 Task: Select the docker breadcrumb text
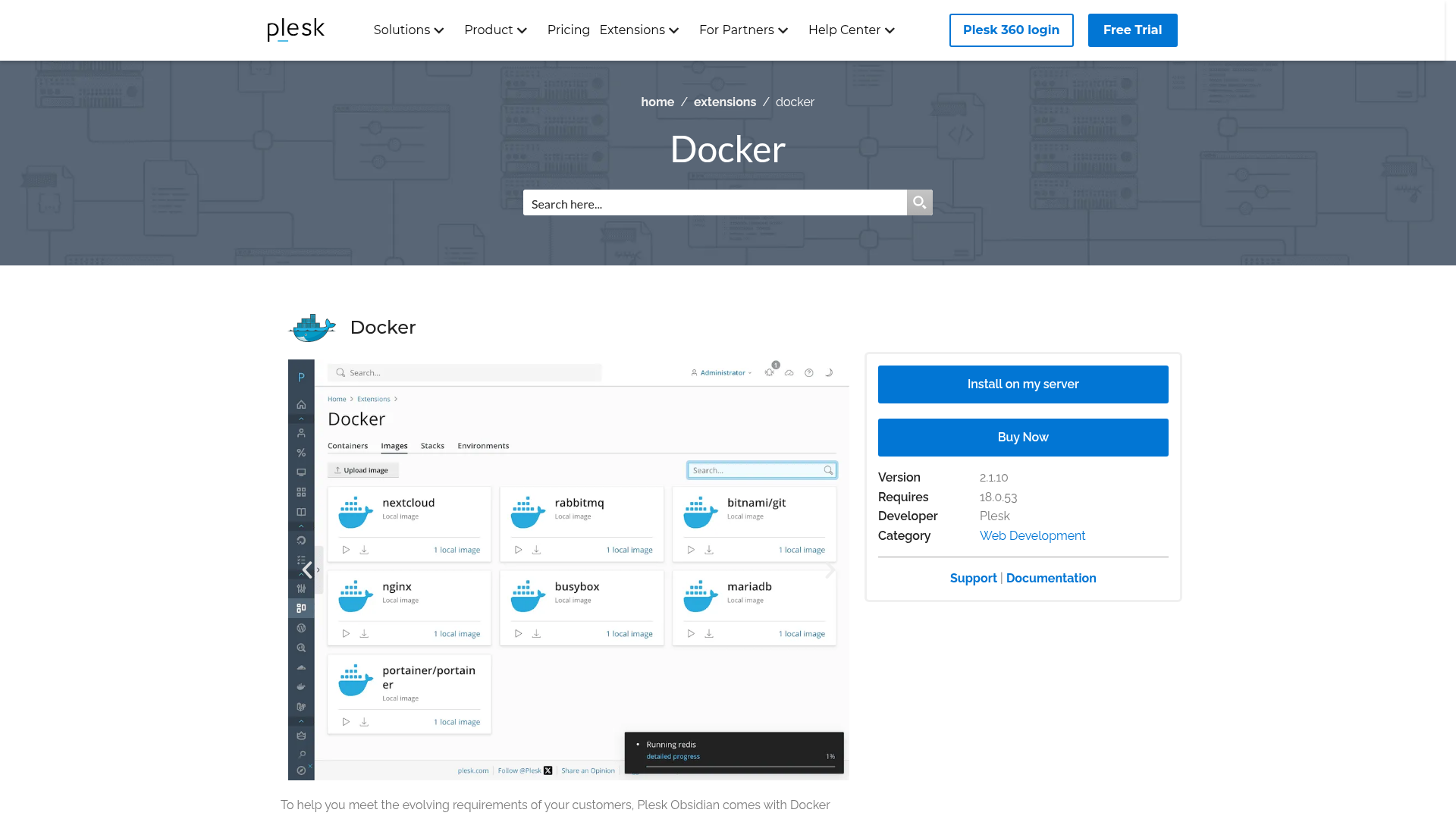pos(795,102)
